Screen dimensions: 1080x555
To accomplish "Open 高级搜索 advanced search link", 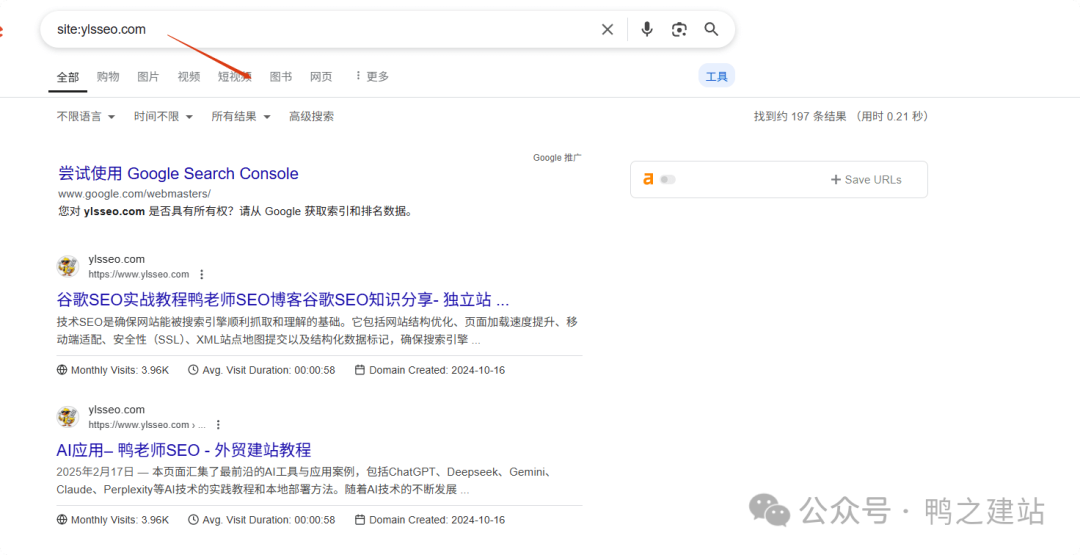I will (x=311, y=116).
